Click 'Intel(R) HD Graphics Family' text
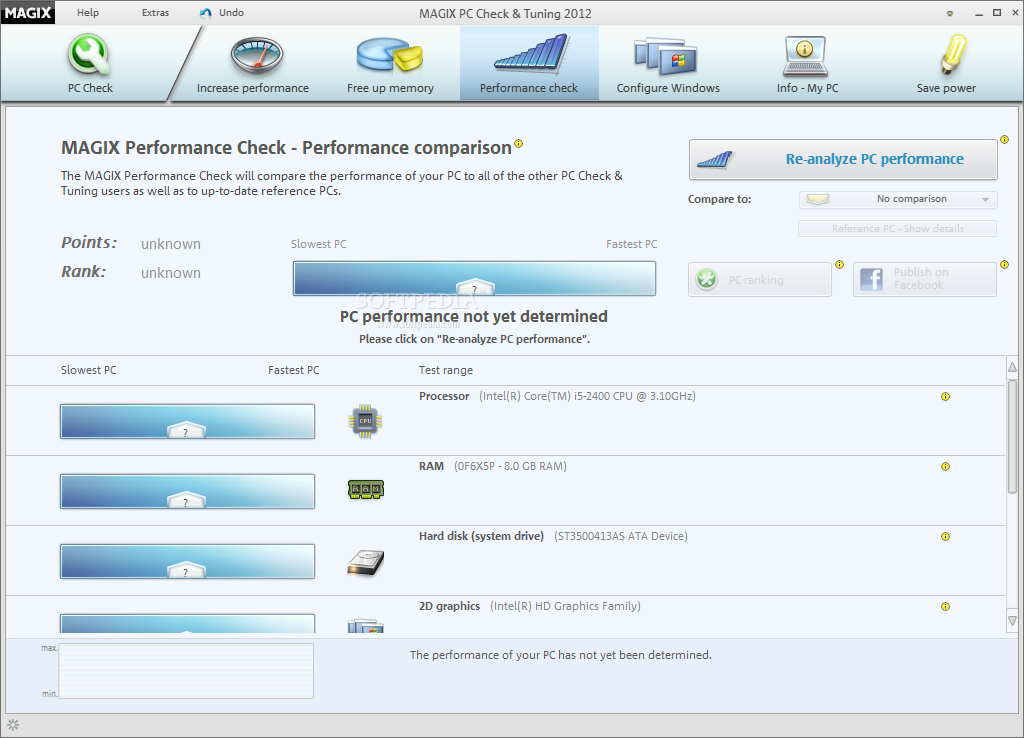Image resolution: width=1024 pixels, height=738 pixels. 566,606
